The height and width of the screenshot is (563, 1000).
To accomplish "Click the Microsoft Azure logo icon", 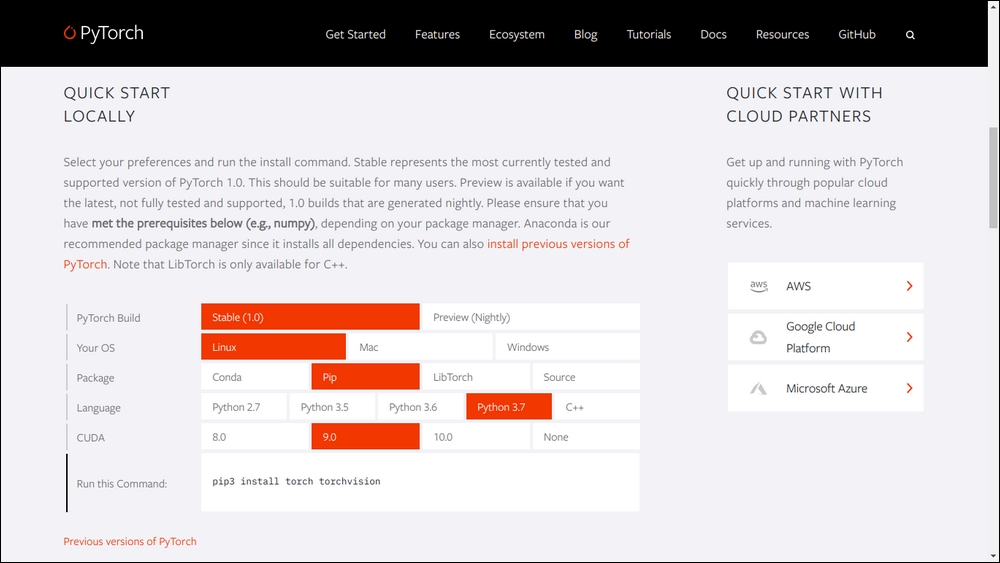I will (x=758, y=388).
